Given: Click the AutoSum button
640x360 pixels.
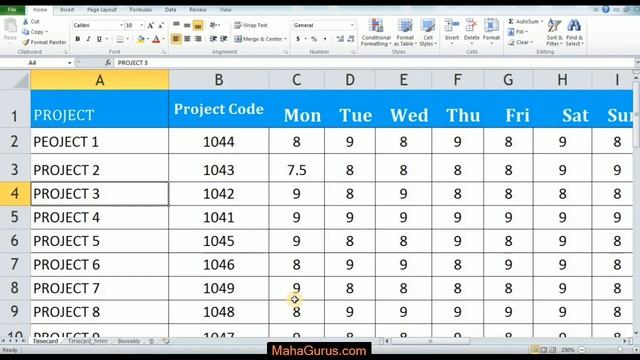Looking at the screenshot, I should [524, 21].
